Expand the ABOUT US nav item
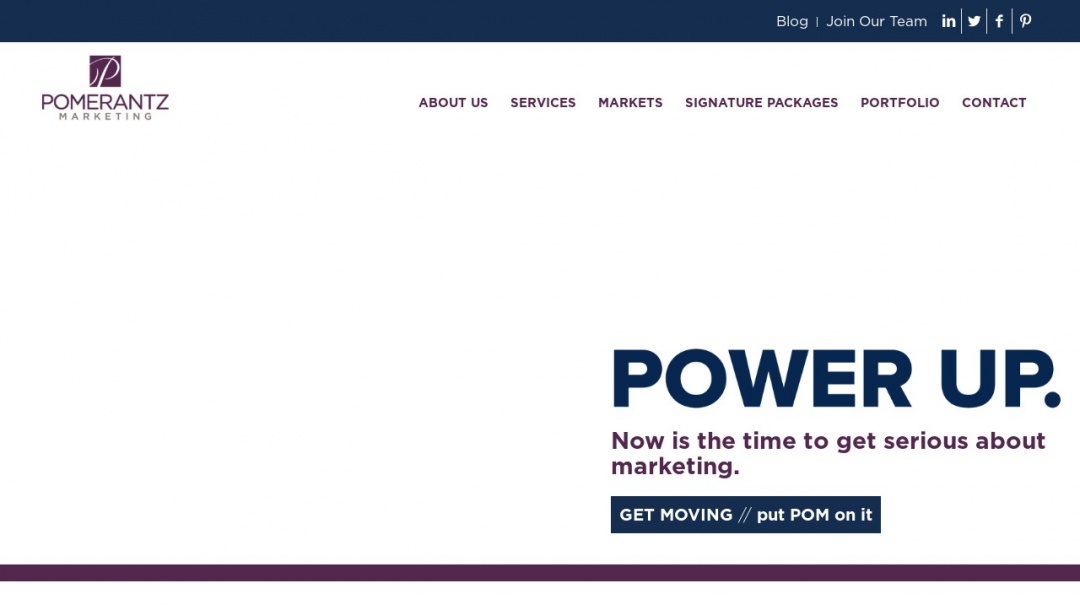The height and width of the screenshot is (608, 1080). click(x=453, y=102)
